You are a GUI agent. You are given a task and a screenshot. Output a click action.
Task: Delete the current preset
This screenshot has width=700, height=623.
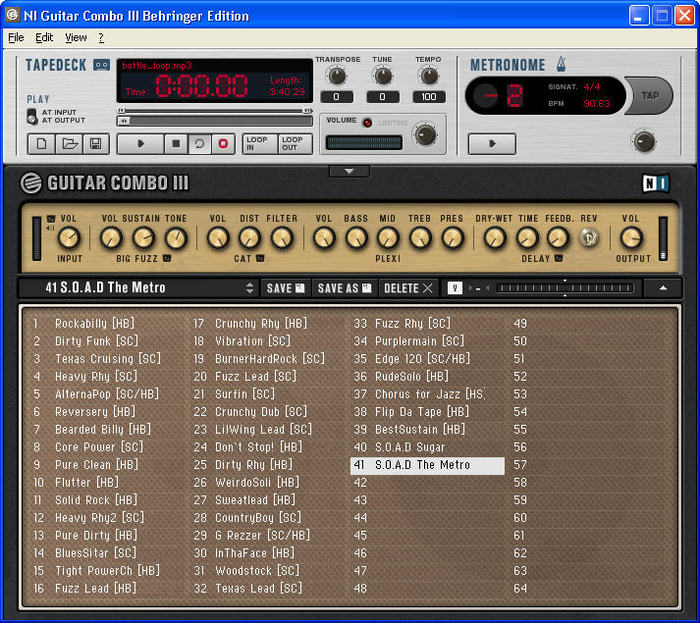click(408, 288)
